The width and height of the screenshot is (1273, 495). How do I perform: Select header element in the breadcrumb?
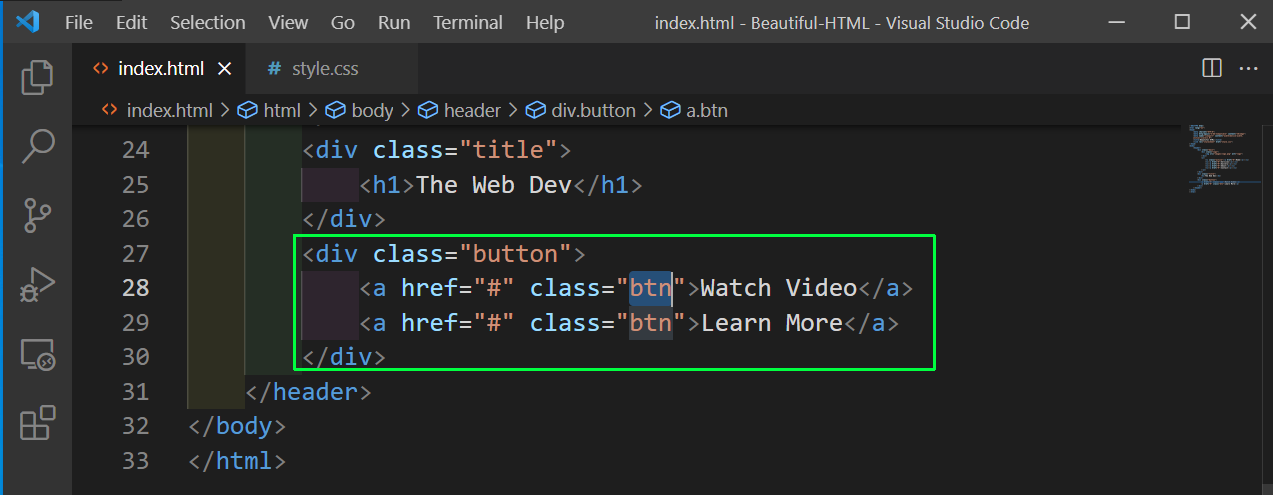[461, 110]
